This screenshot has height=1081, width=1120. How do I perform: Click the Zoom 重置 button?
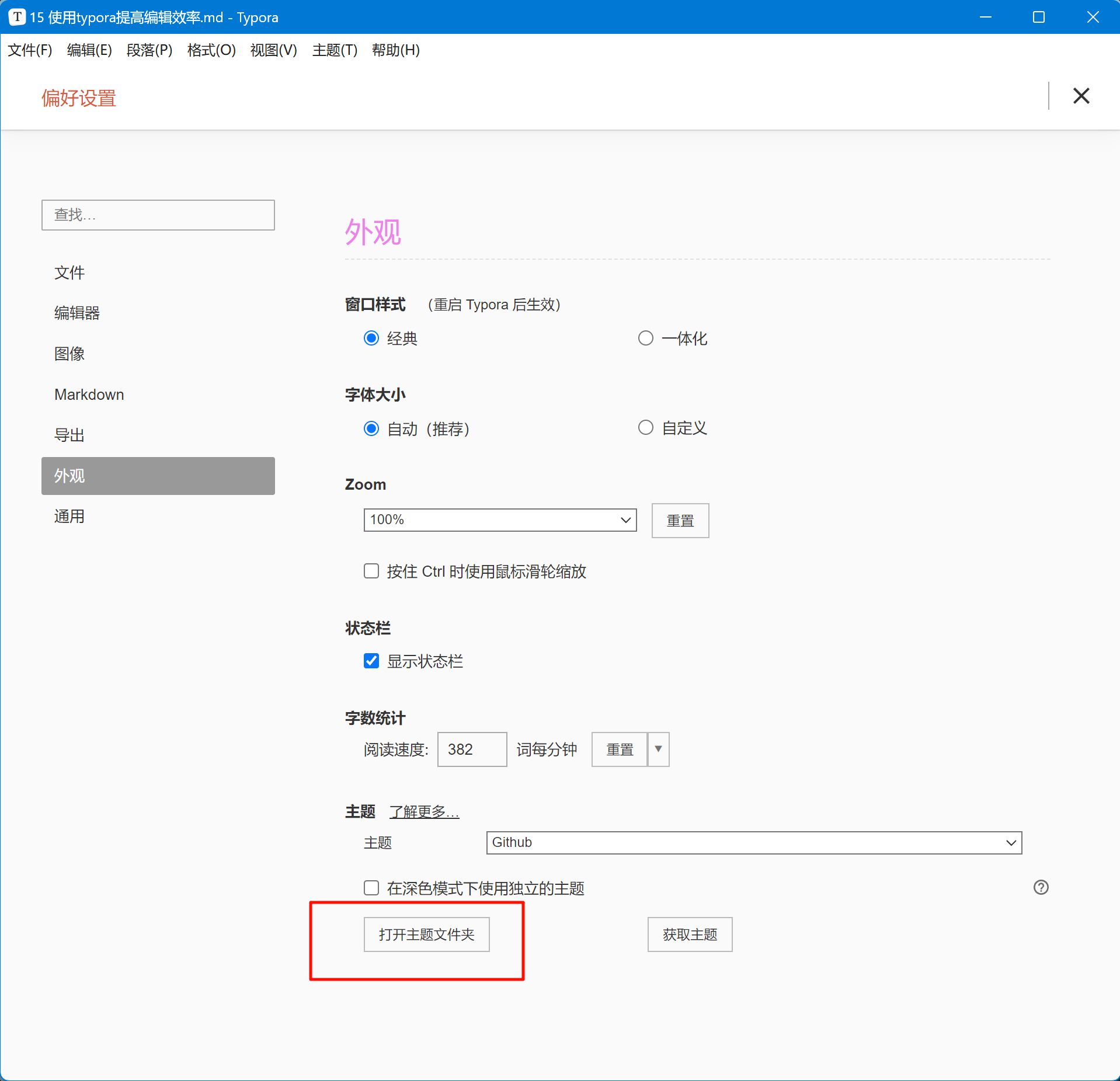[x=680, y=520]
